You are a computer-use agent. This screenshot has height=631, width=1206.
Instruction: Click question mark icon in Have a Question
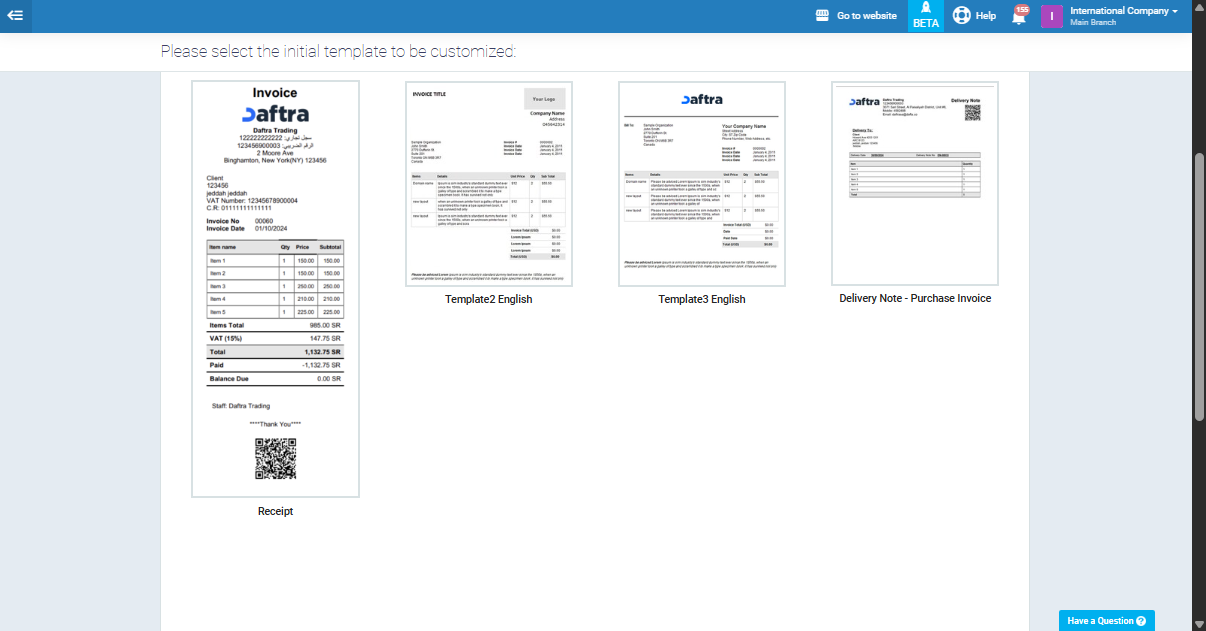click(1141, 621)
